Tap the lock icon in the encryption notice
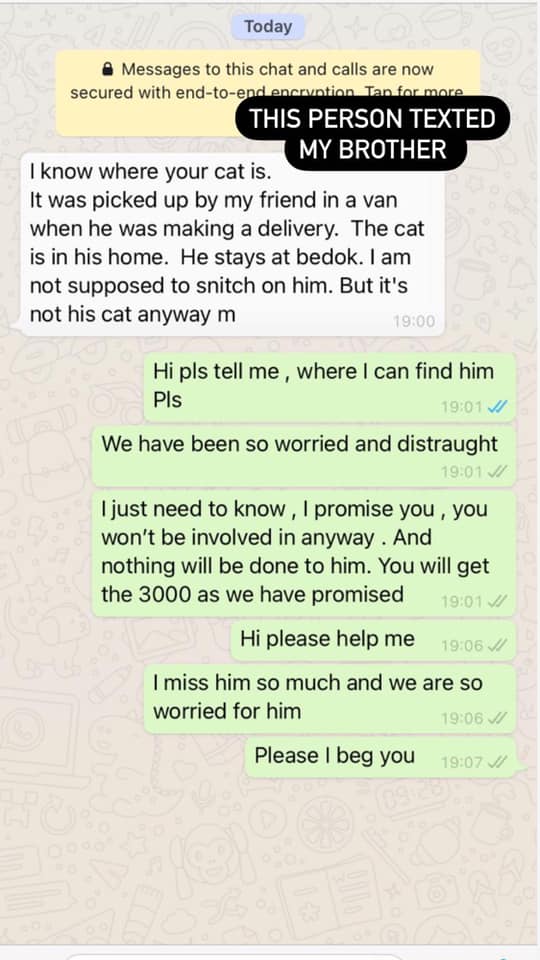The width and height of the screenshot is (540, 960). point(108,70)
